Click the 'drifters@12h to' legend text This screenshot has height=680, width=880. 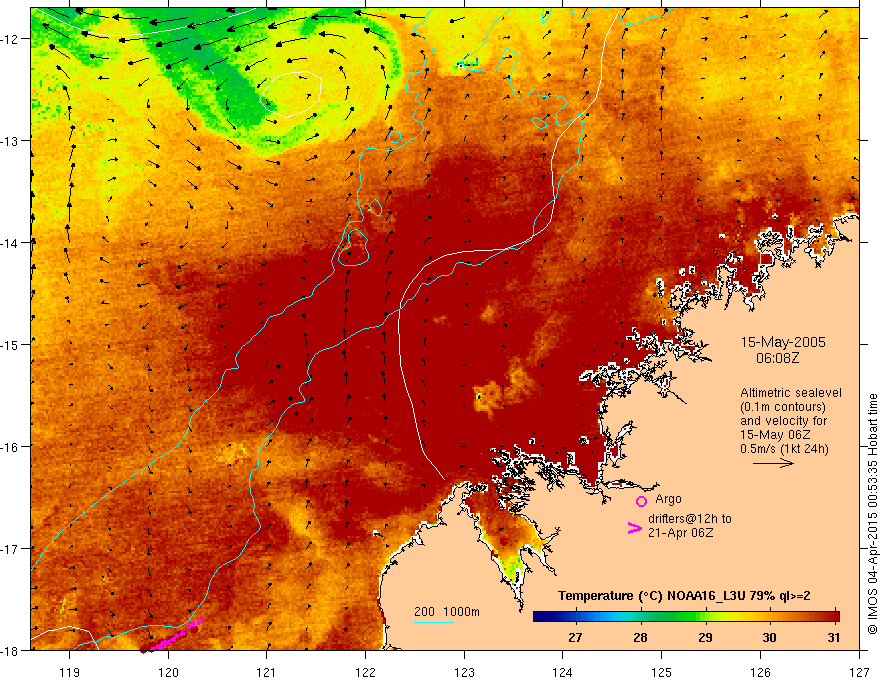[690, 519]
